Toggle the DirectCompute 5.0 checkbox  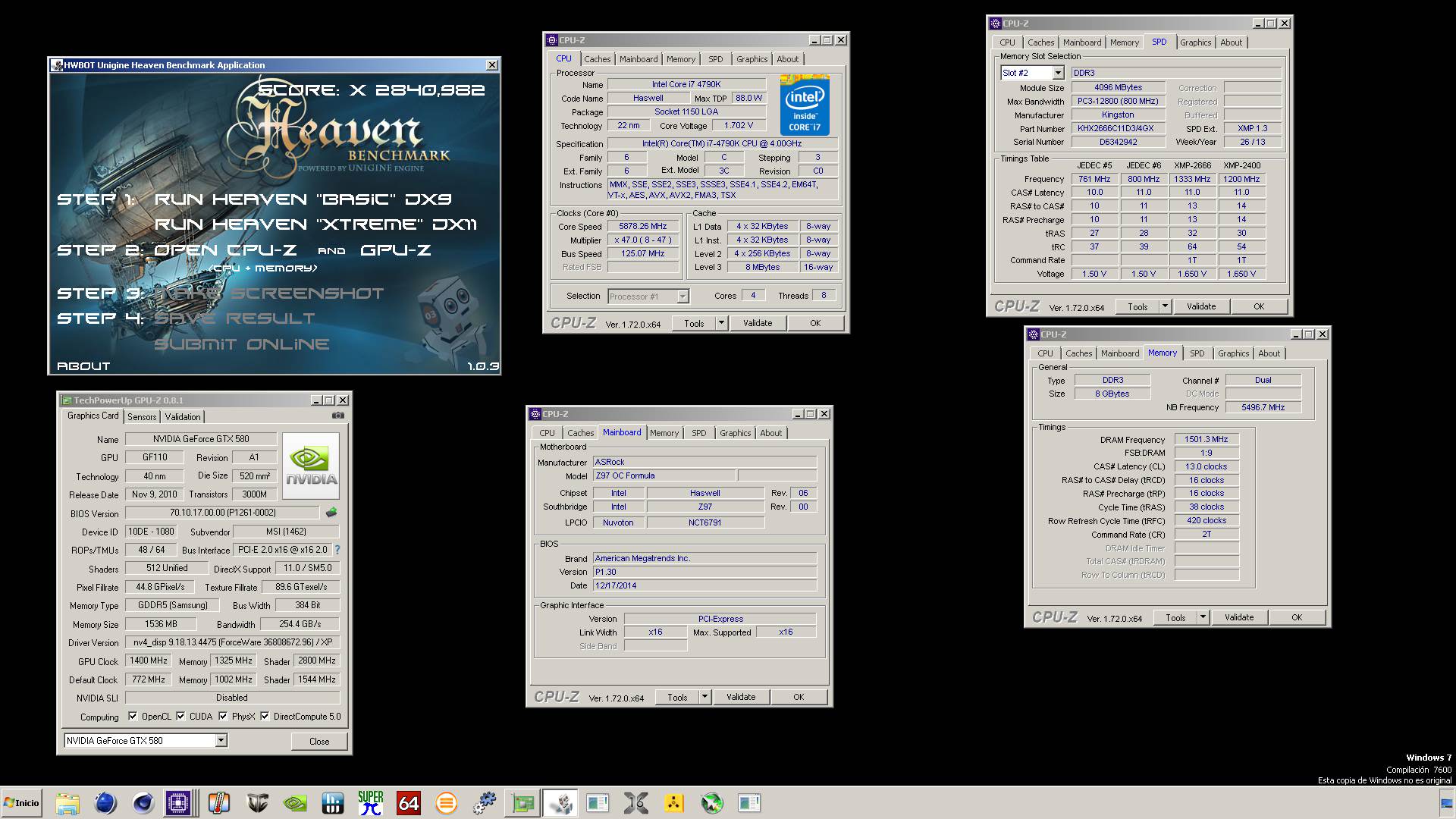[x=265, y=716]
